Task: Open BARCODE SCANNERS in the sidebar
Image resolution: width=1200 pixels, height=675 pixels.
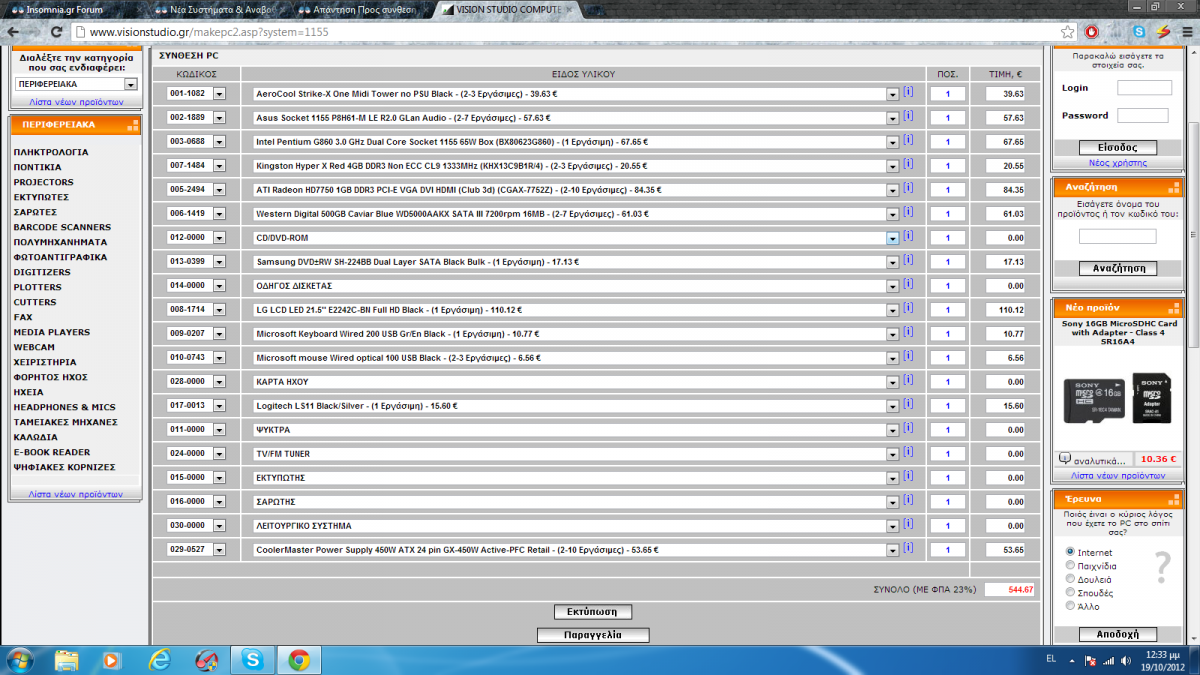Action: point(62,227)
